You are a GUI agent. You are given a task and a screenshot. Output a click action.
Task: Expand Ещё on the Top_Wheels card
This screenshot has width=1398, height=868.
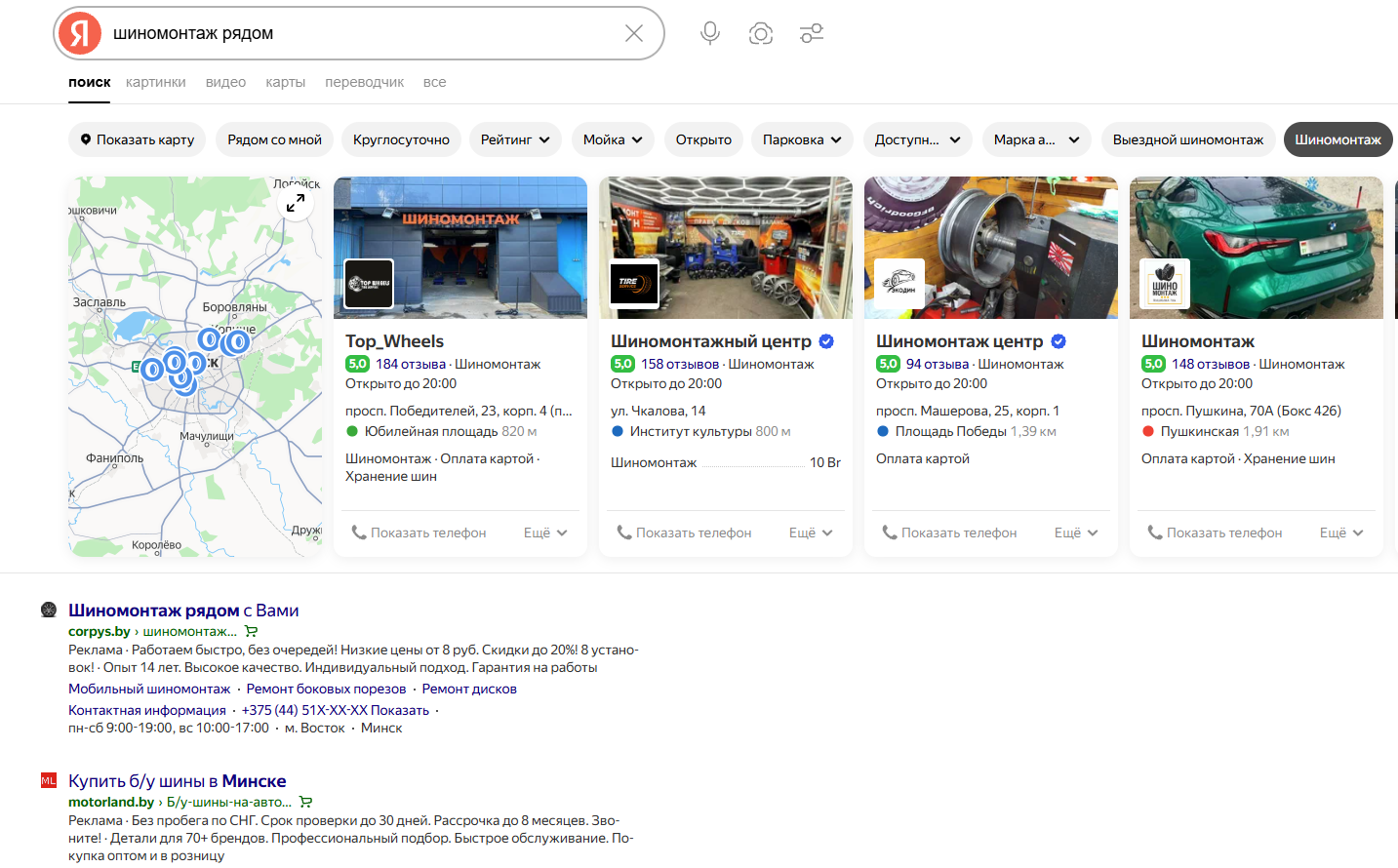click(545, 533)
